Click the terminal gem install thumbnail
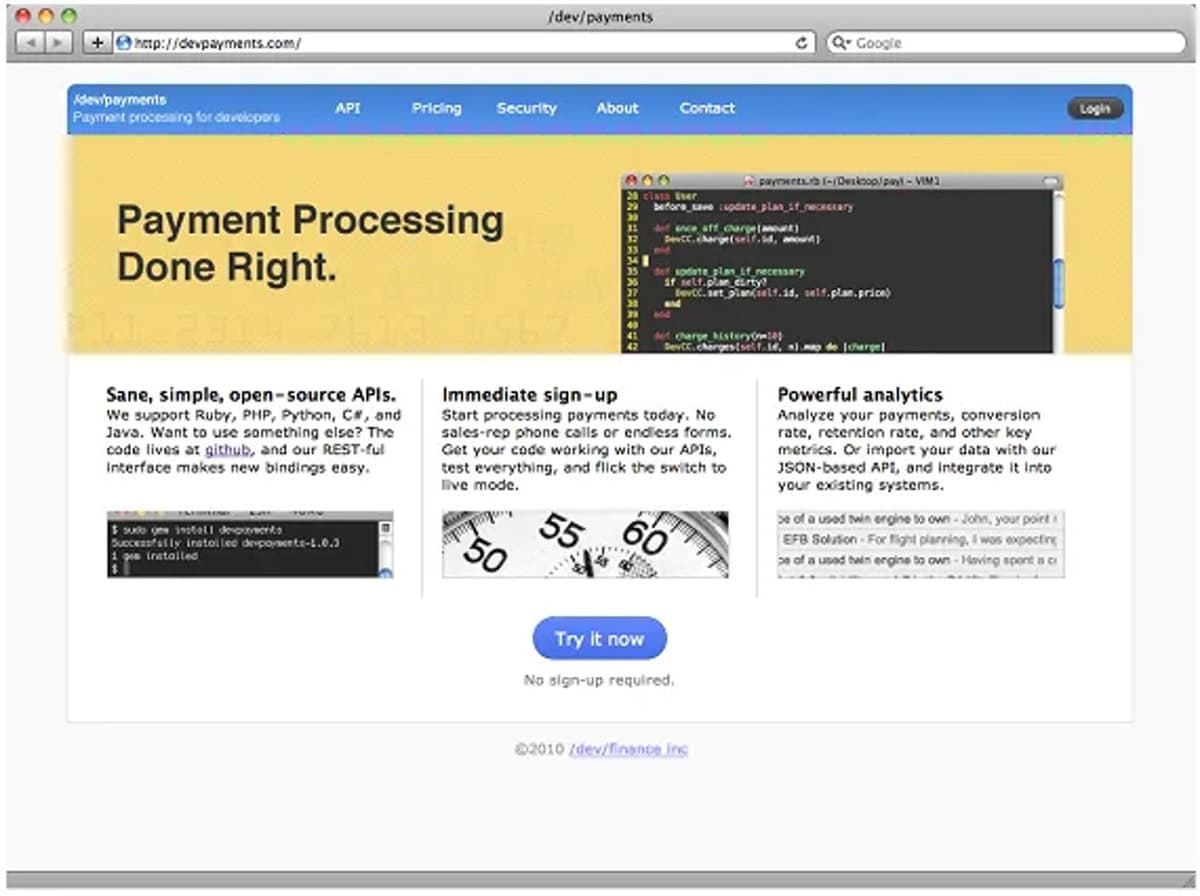The width and height of the screenshot is (1200, 896). (x=250, y=544)
